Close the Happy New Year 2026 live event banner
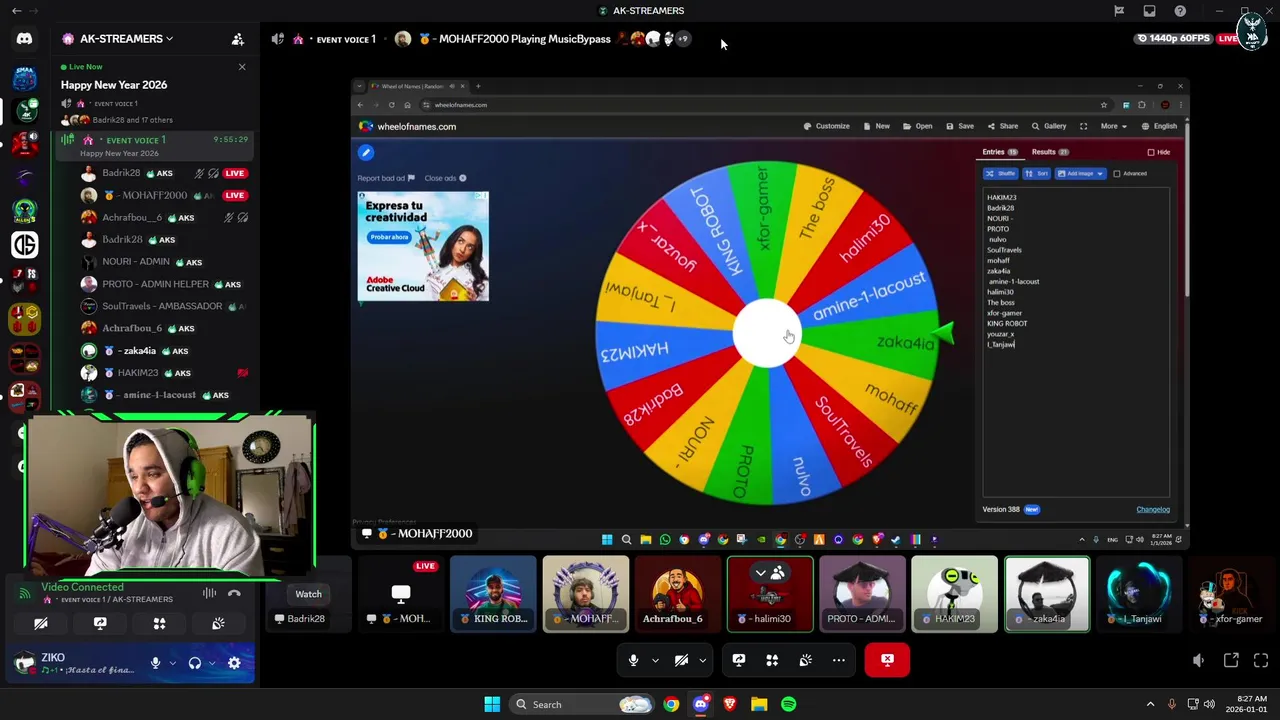 click(x=242, y=67)
